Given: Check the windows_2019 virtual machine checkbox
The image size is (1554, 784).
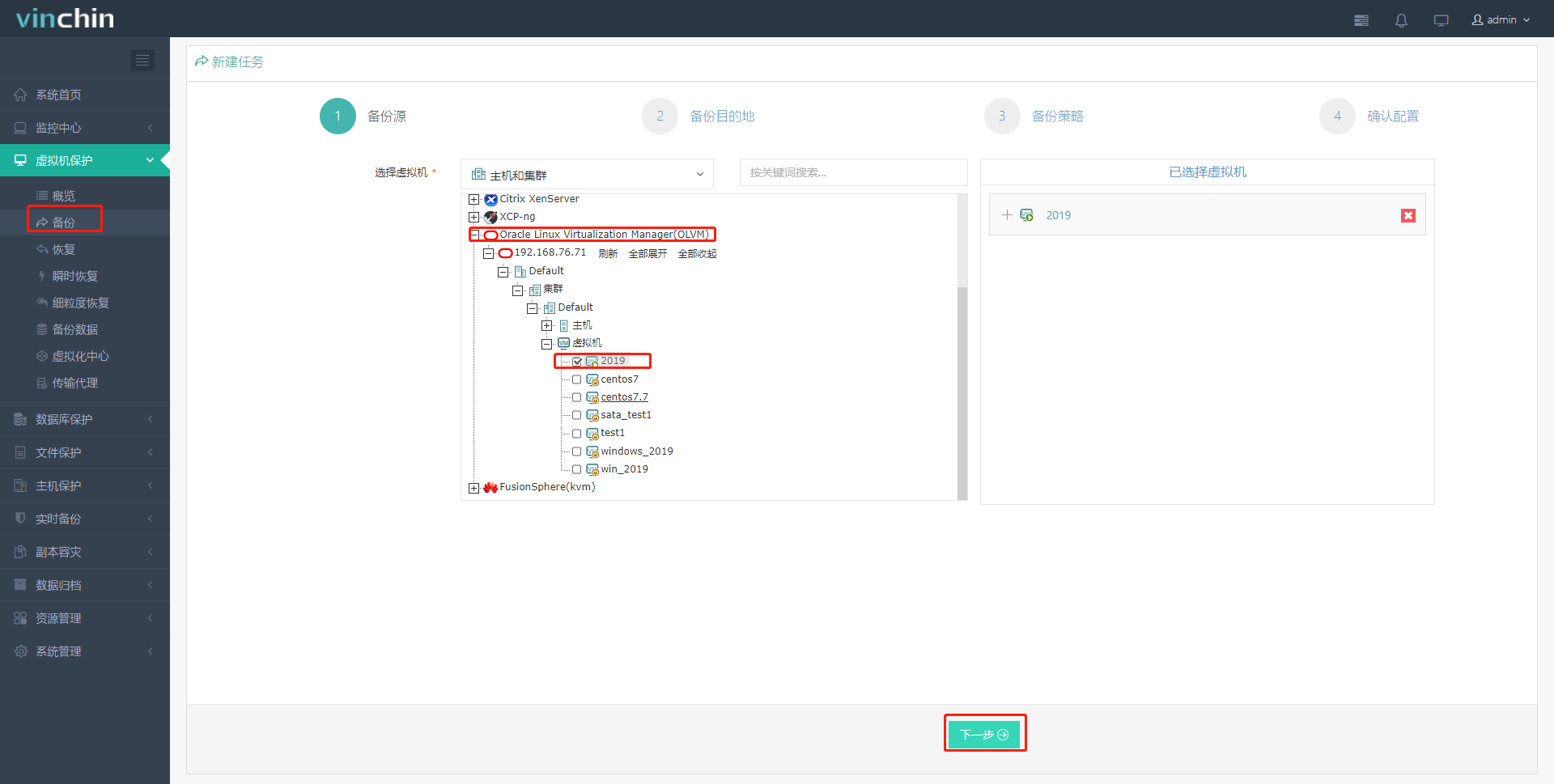Looking at the screenshot, I should tap(577, 451).
